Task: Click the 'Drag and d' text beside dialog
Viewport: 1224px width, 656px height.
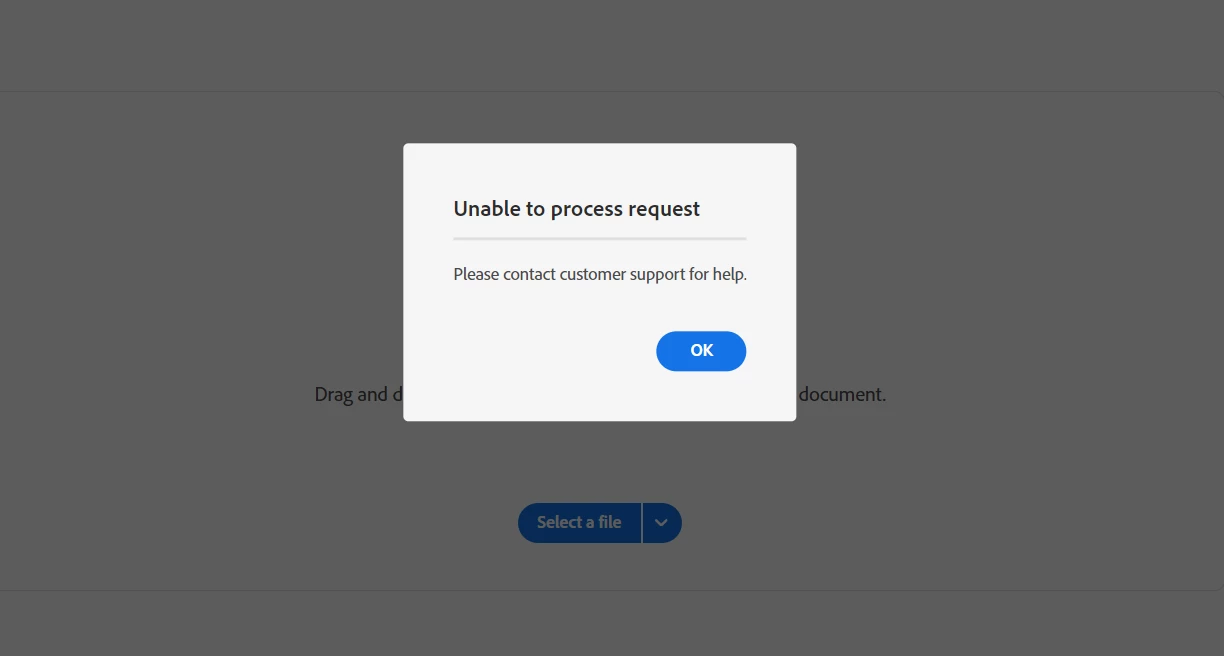Action: (x=359, y=394)
